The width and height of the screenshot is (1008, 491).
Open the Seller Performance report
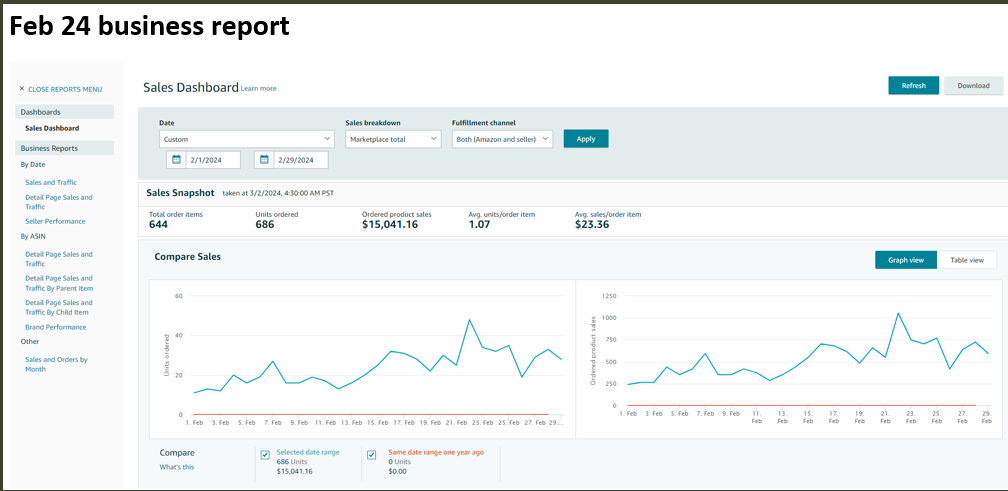pos(55,221)
